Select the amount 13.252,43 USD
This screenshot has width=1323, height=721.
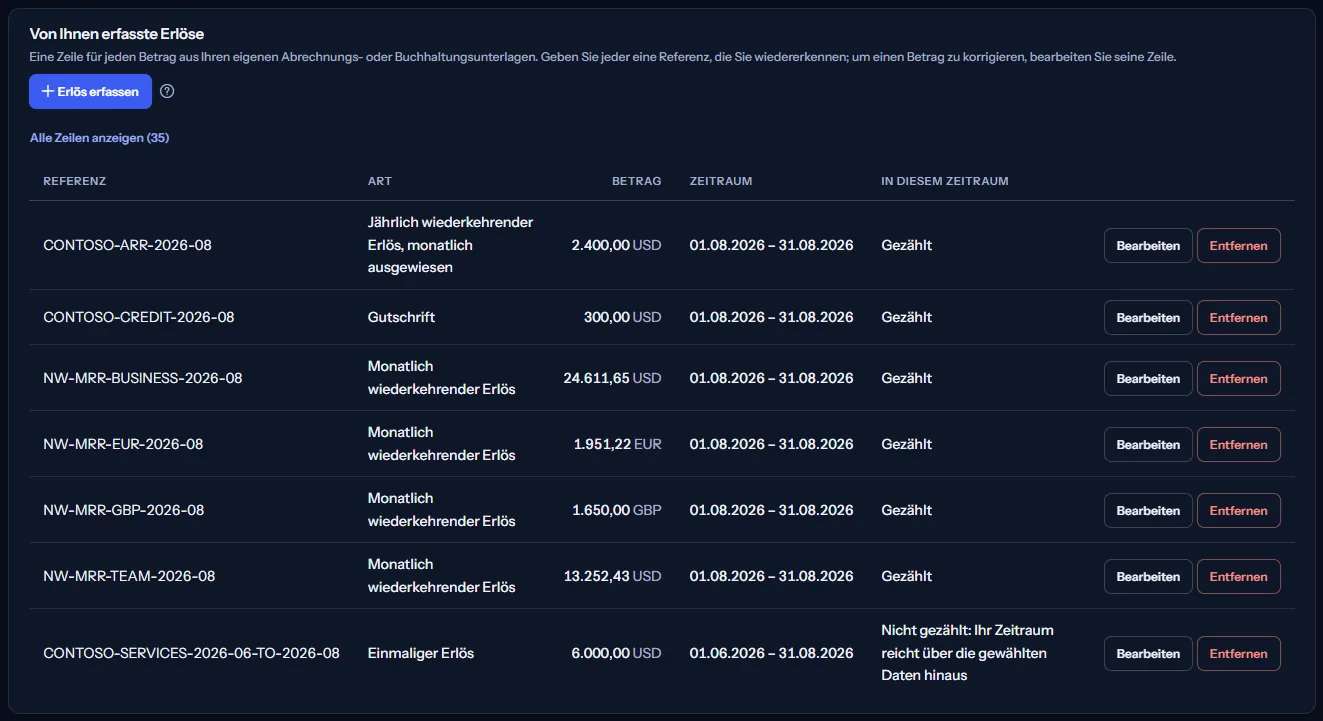612,576
